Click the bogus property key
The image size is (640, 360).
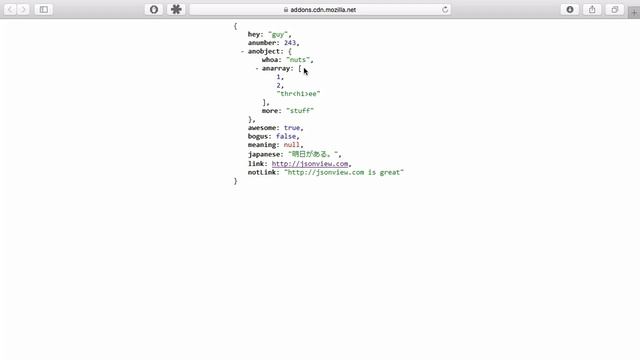pos(258,136)
